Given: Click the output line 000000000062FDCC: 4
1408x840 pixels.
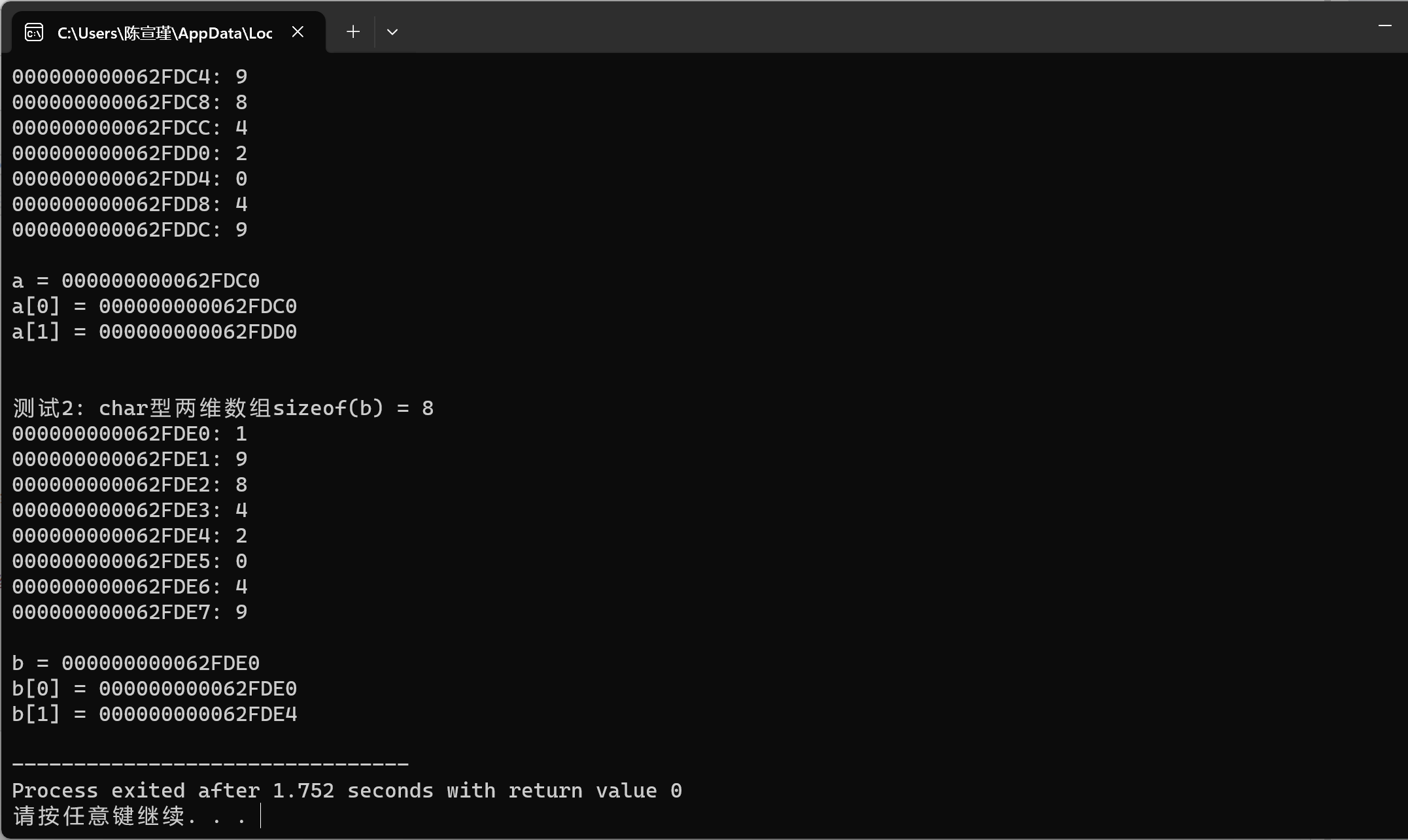Looking at the screenshot, I should point(129,128).
